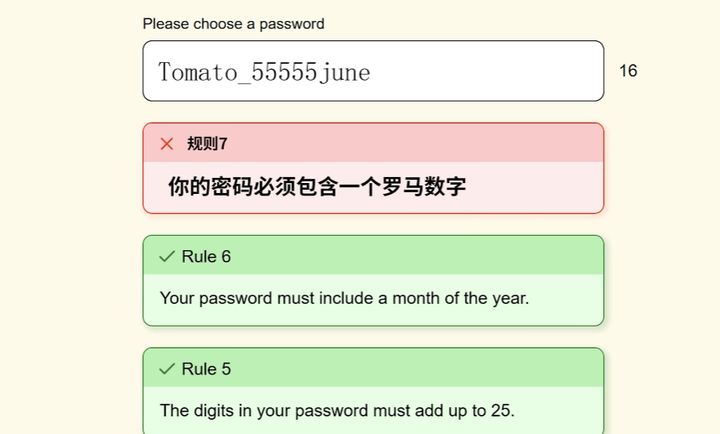Select the Rule 6 header label
Image resolution: width=720 pixels, height=434 pixels.
point(206,256)
